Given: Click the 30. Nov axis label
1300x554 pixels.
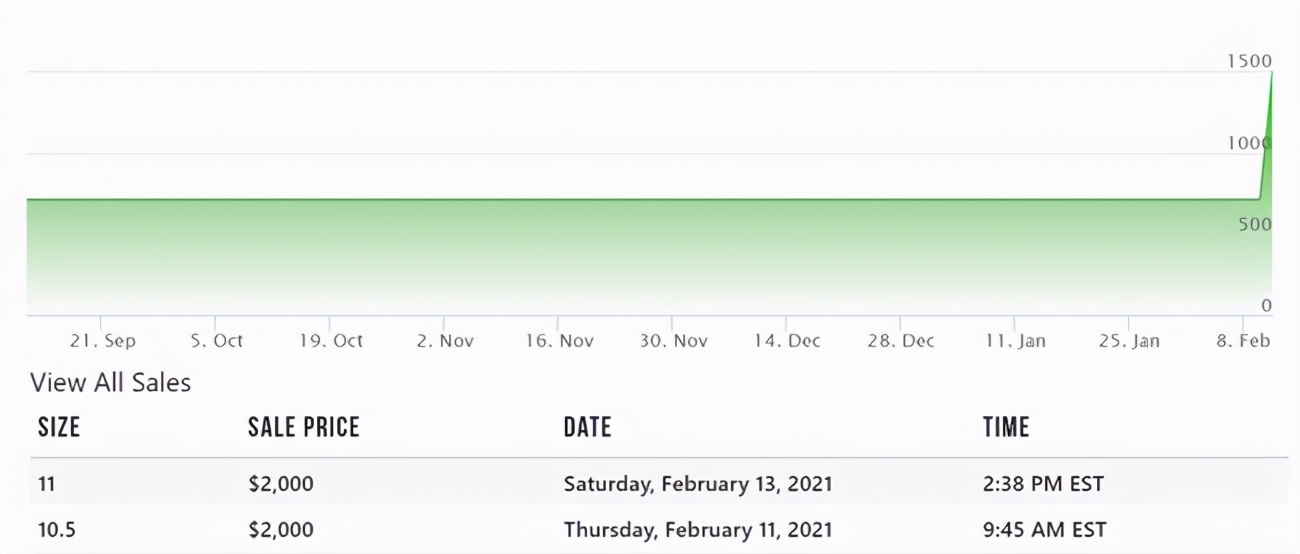Looking at the screenshot, I should [x=674, y=341].
